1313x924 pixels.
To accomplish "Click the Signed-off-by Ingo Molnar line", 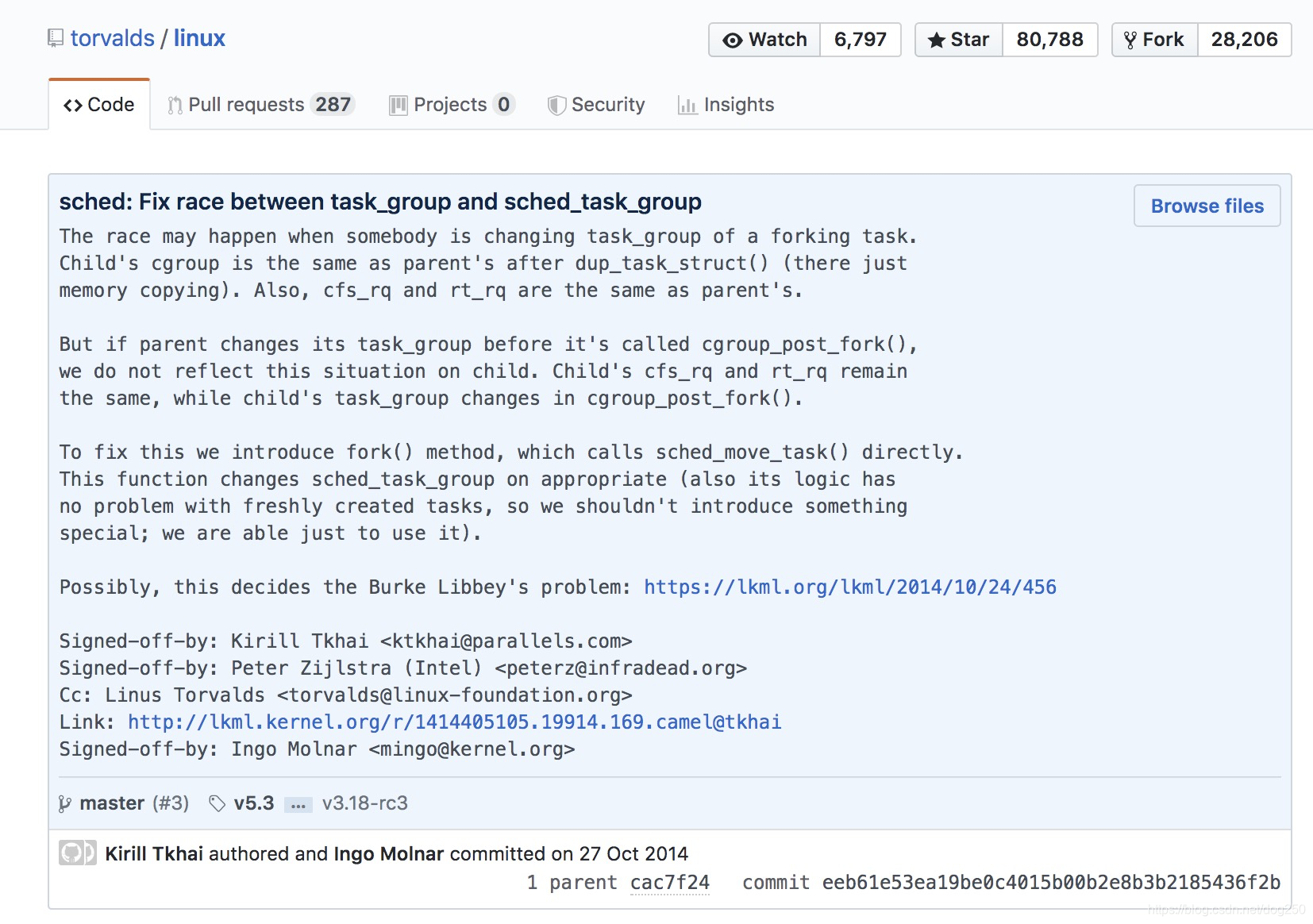I will (x=317, y=749).
